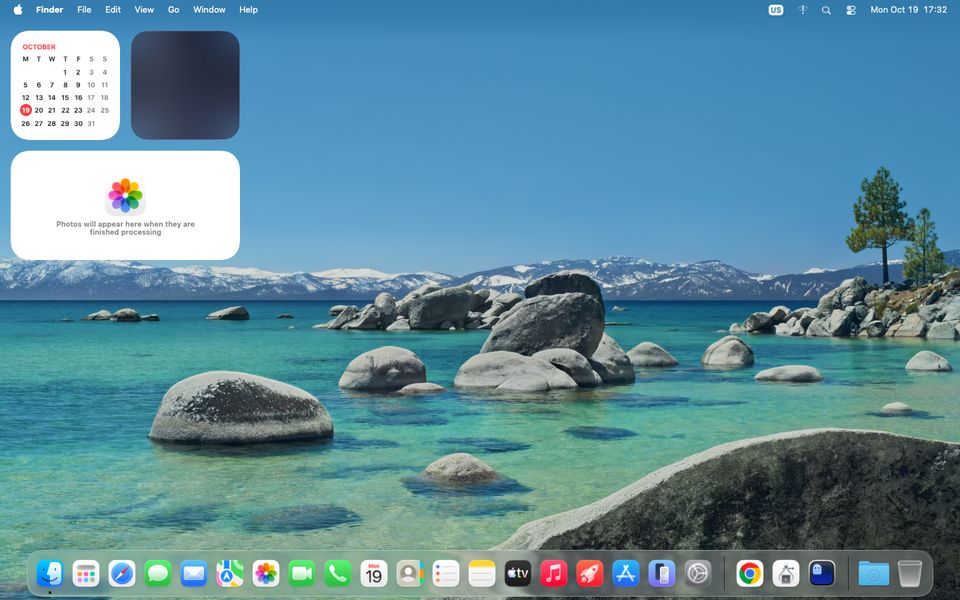960x600 pixels.
Task: Click the Photos icon in Photos widget
Action: [126, 196]
